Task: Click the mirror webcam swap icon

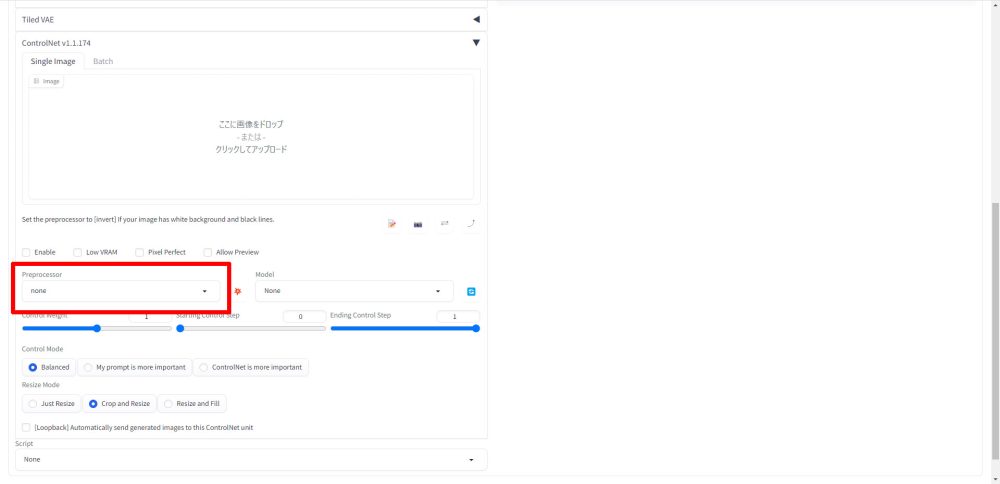Action: point(444,224)
